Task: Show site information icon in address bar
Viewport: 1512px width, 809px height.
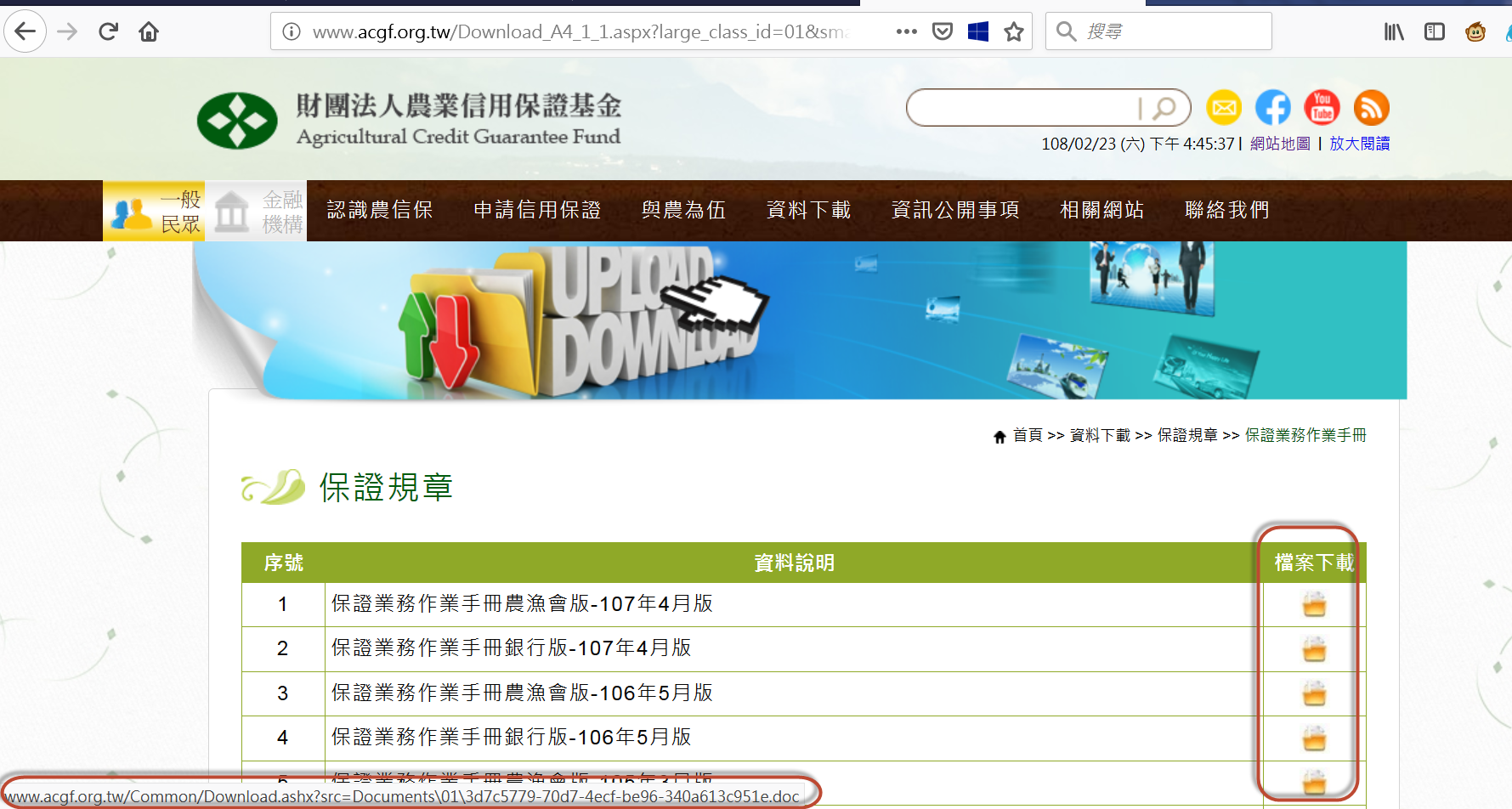Action: [292, 31]
